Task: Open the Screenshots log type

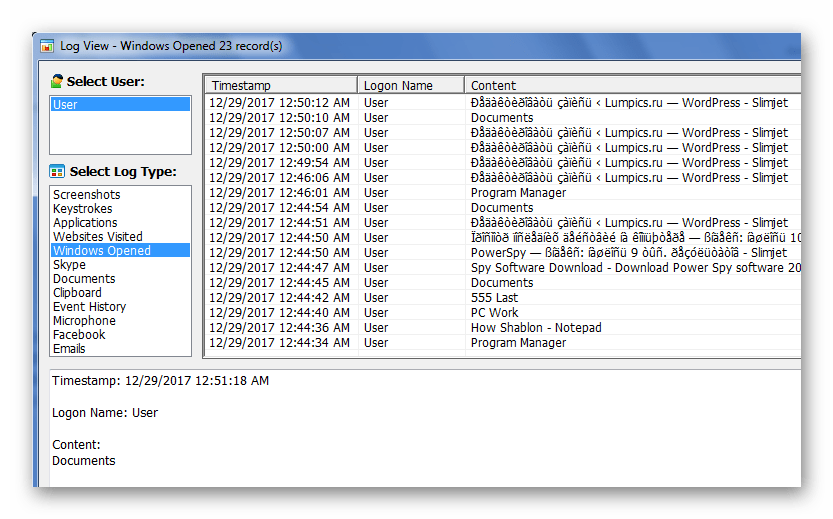Action: (x=86, y=195)
